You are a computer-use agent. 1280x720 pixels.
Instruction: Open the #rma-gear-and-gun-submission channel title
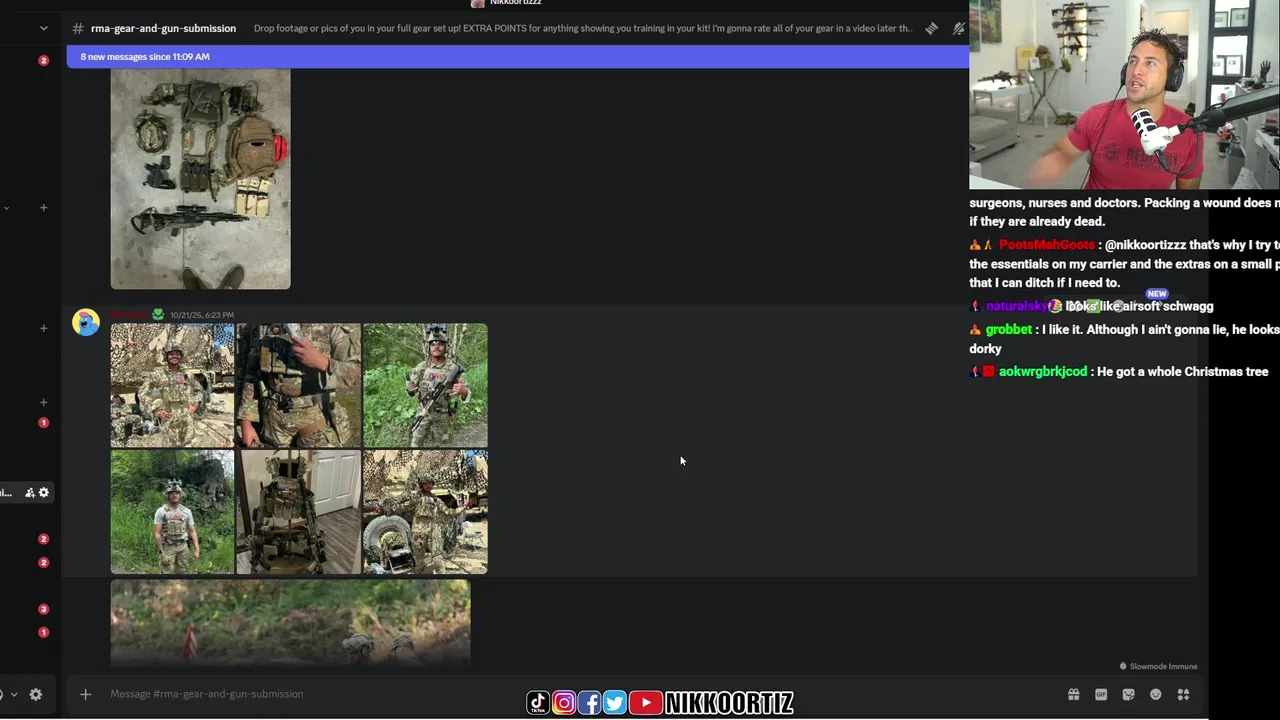click(163, 28)
